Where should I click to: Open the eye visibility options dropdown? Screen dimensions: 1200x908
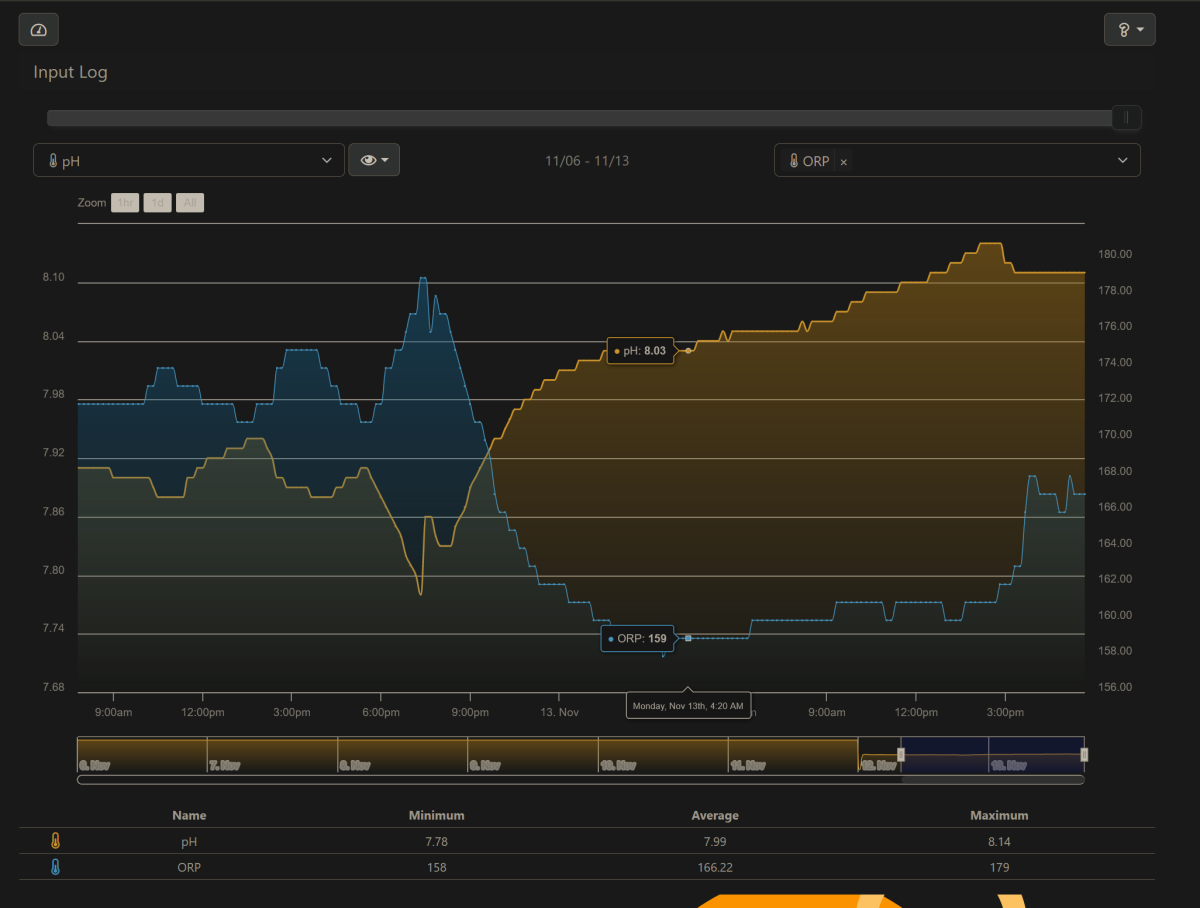point(374,160)
